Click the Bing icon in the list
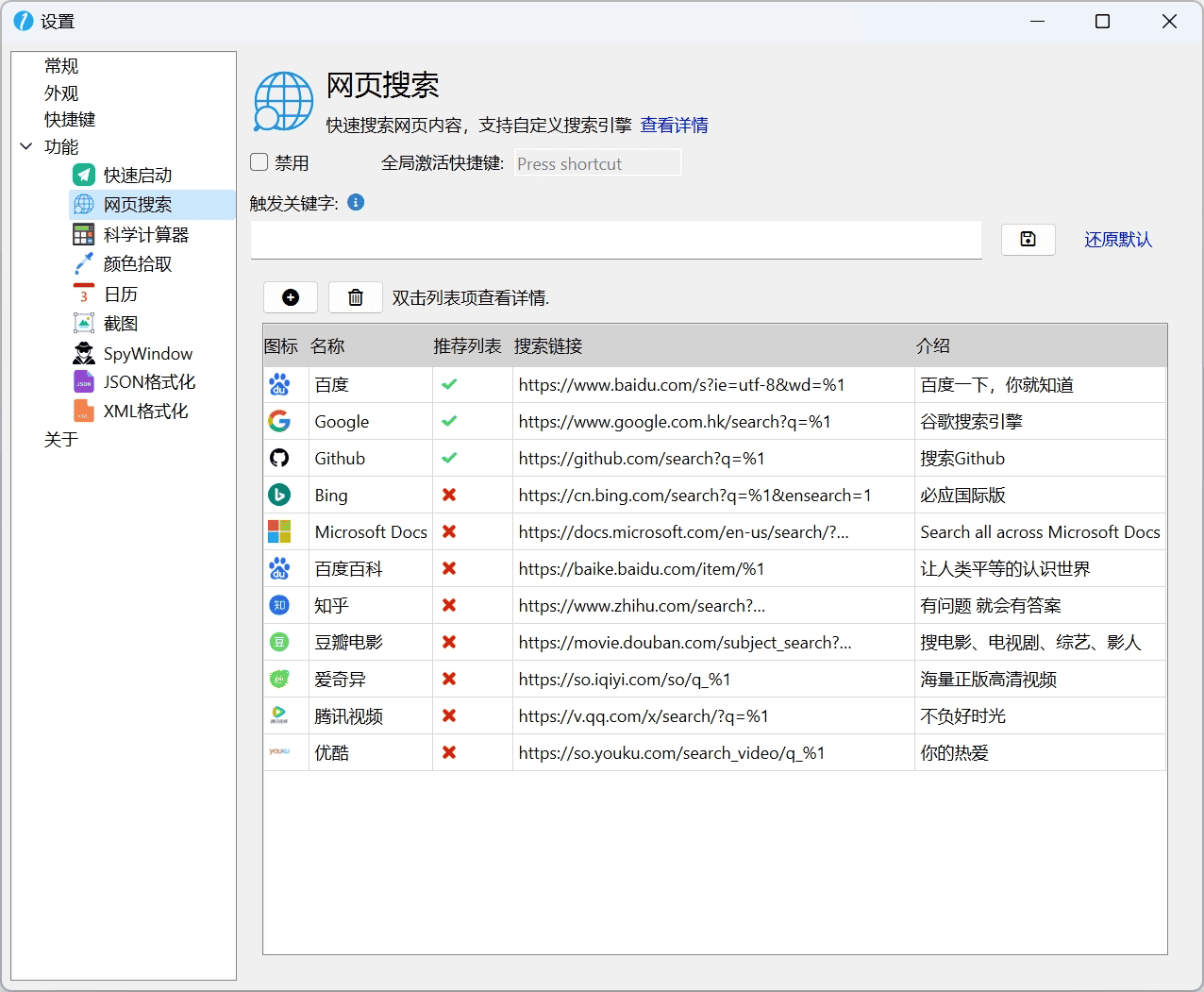This screenshot has width=1204, height=992. coord(279,496)
